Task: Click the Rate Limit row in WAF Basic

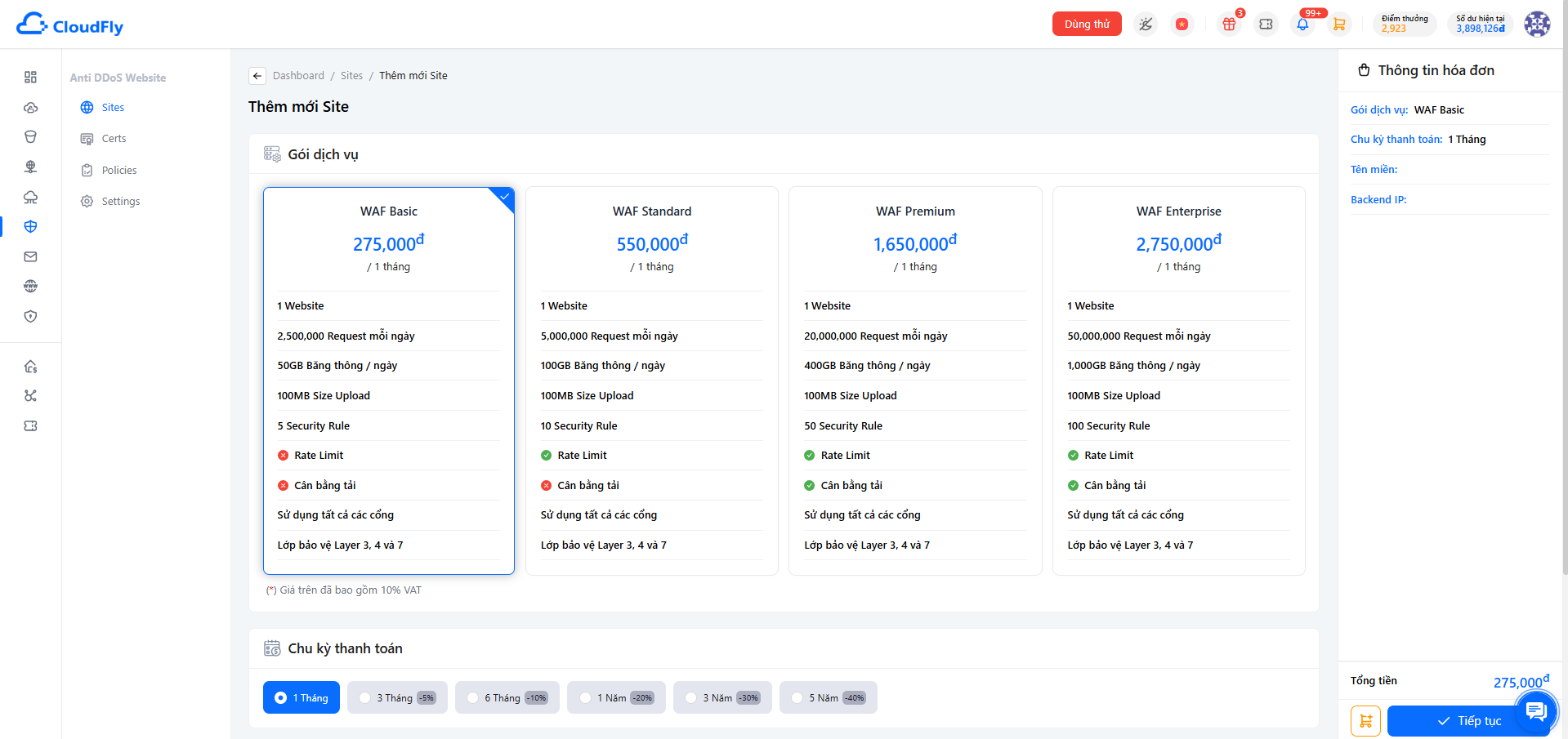Action: [389, 456]
